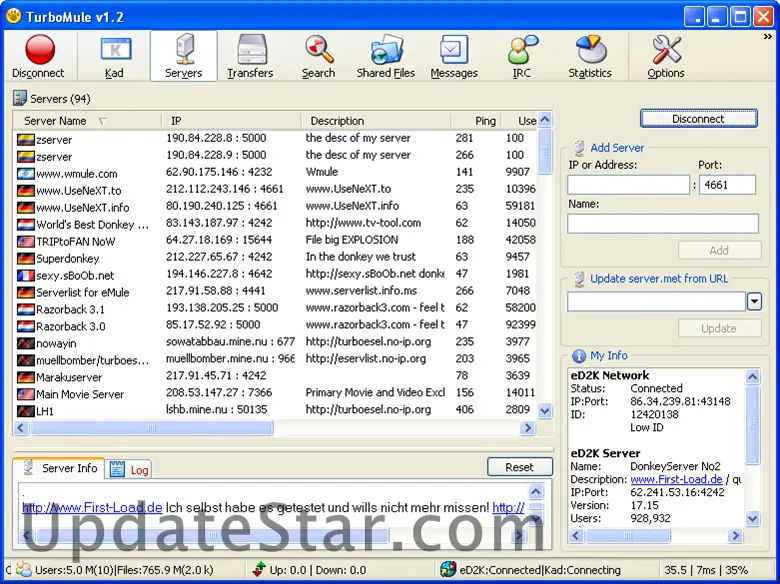Select World's Best Donkey server row
The image size is (780, 584).
(x=276, y=224)
